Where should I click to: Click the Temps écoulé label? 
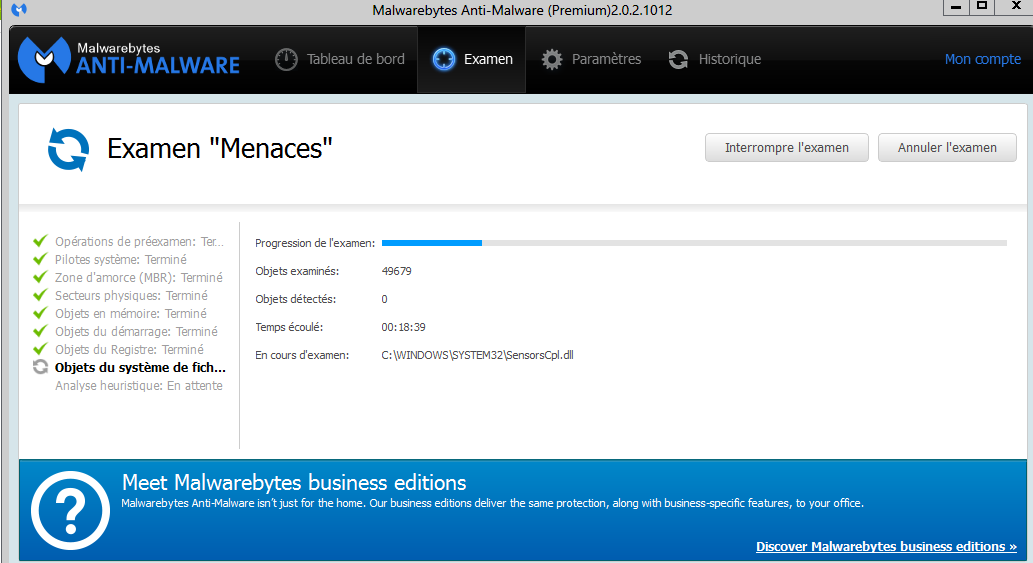(289, 327)
